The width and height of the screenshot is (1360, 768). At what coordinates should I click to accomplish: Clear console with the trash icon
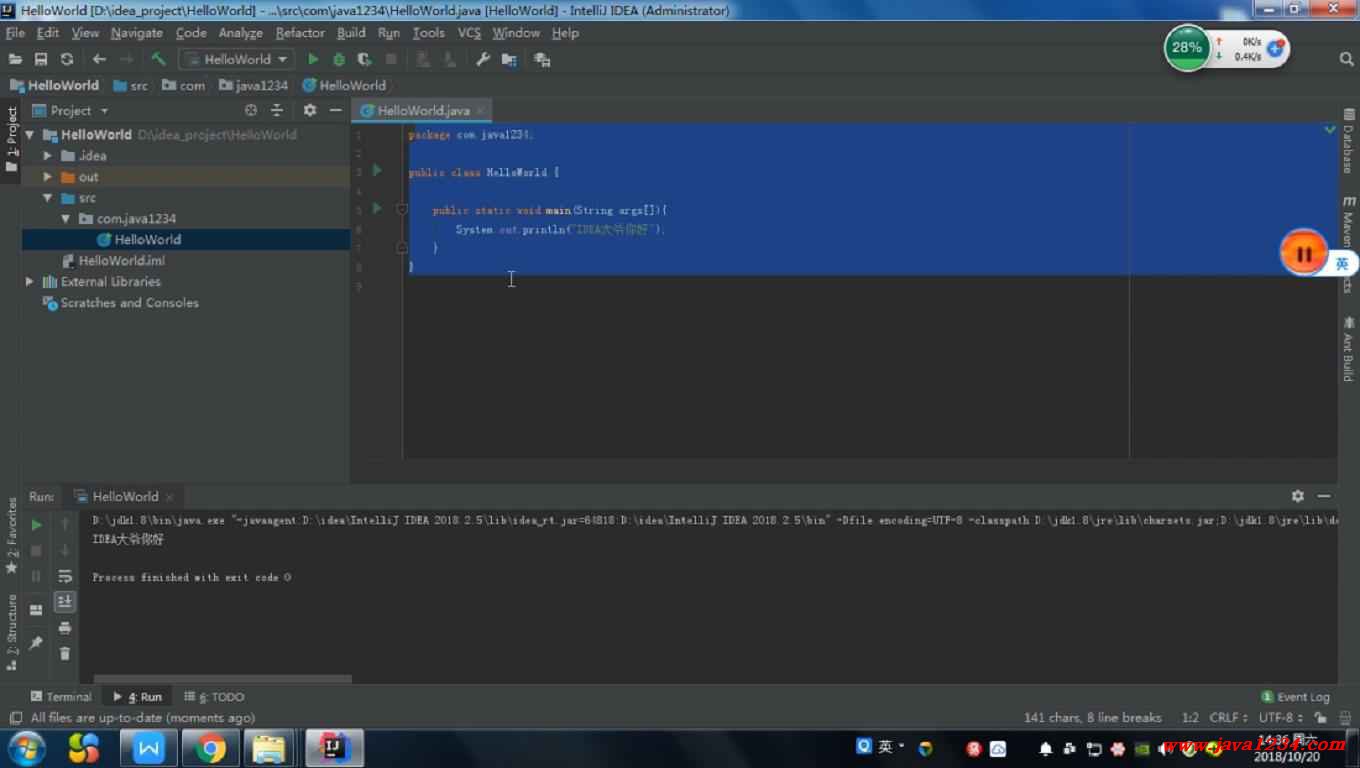(x=65, y=654)
